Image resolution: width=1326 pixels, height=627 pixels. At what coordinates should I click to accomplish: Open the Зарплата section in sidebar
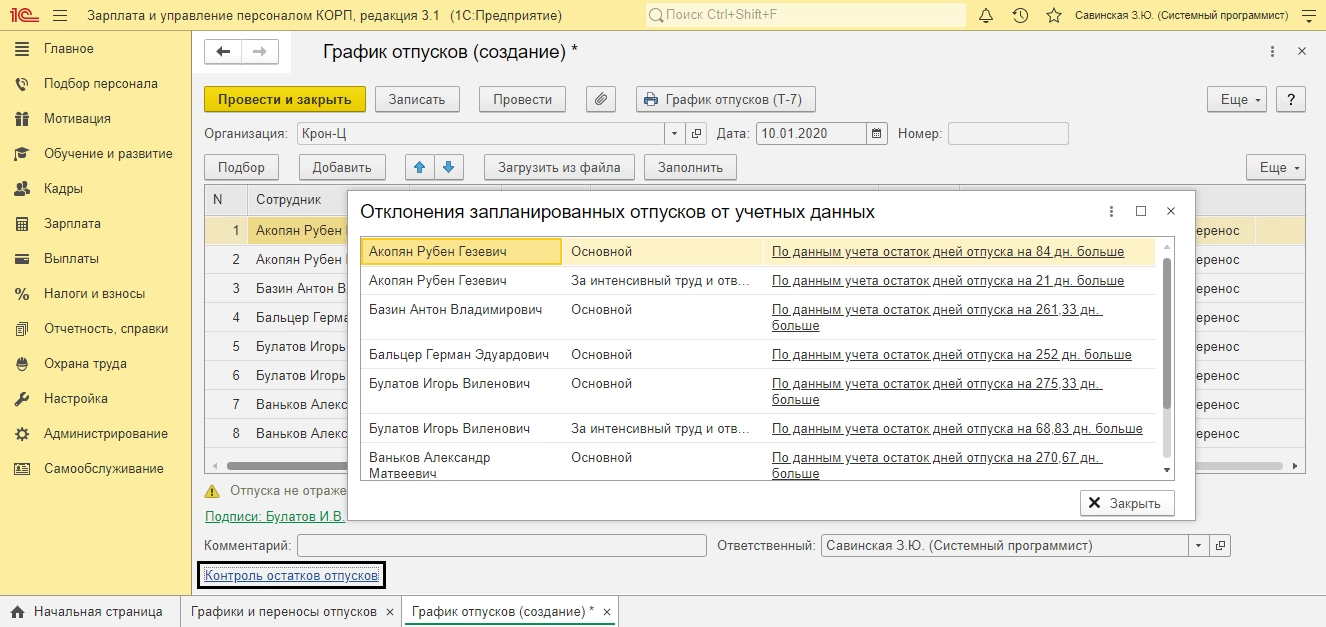pyautogui.click(x=72, y=224)
